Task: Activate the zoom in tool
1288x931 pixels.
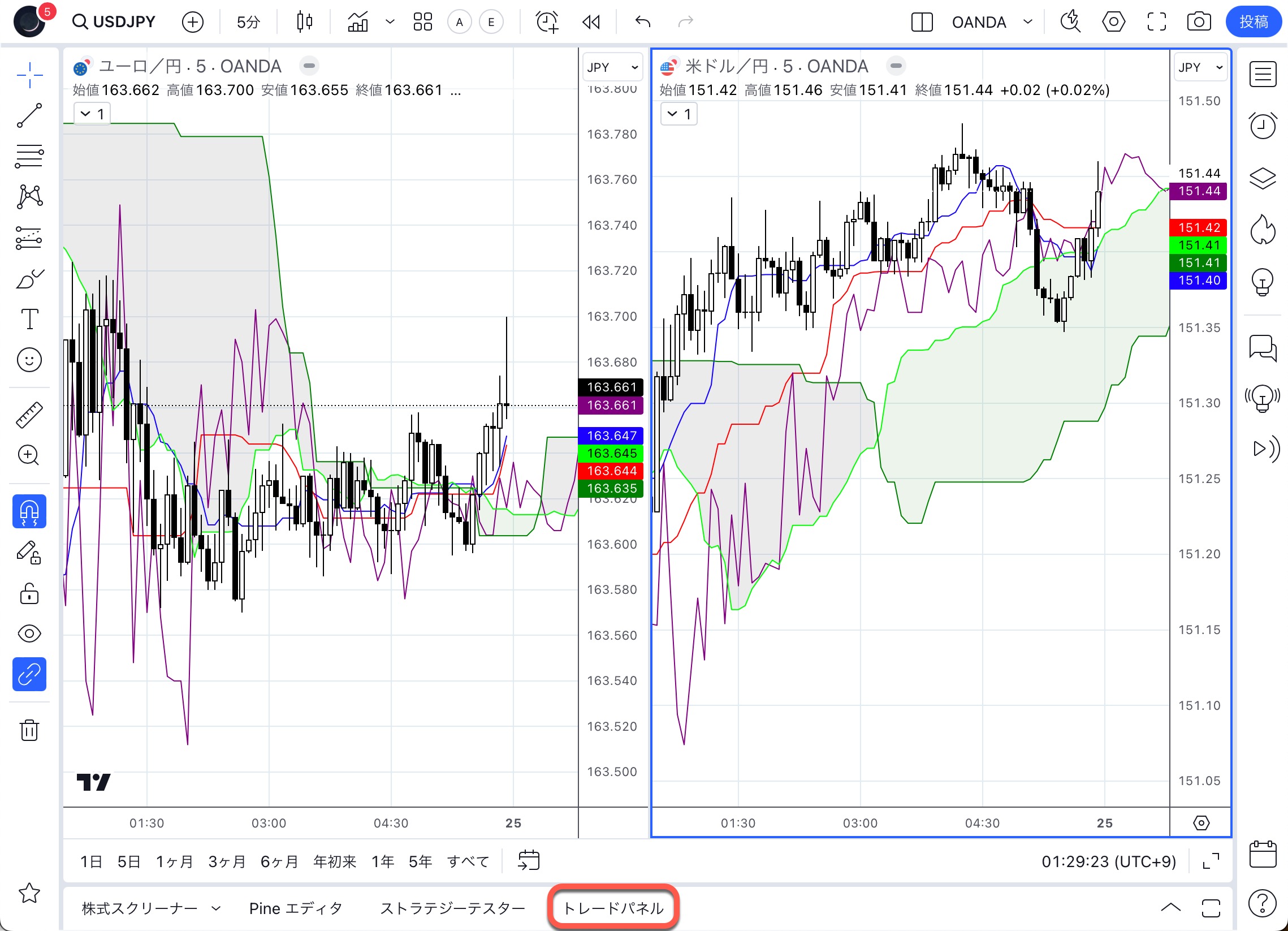Action: (x=29, y=455)
